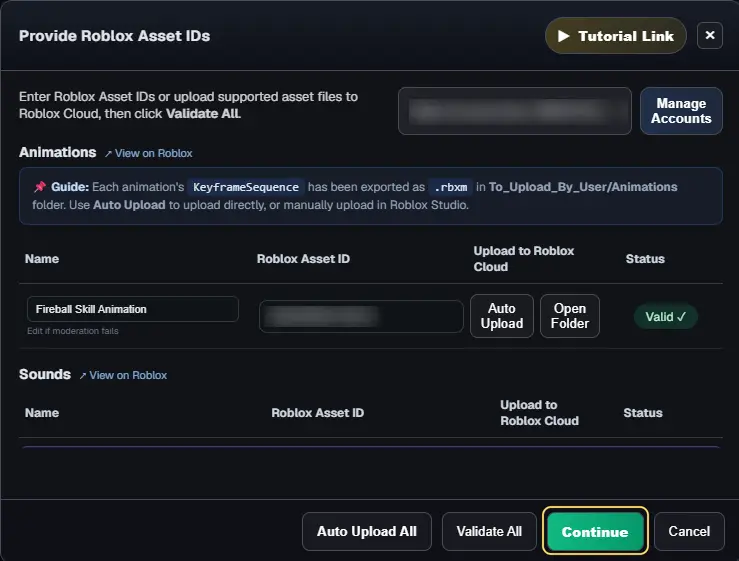The image size is (739, 561).
Task: Click the Animations section heading
Action: click(x=57, y=152)
